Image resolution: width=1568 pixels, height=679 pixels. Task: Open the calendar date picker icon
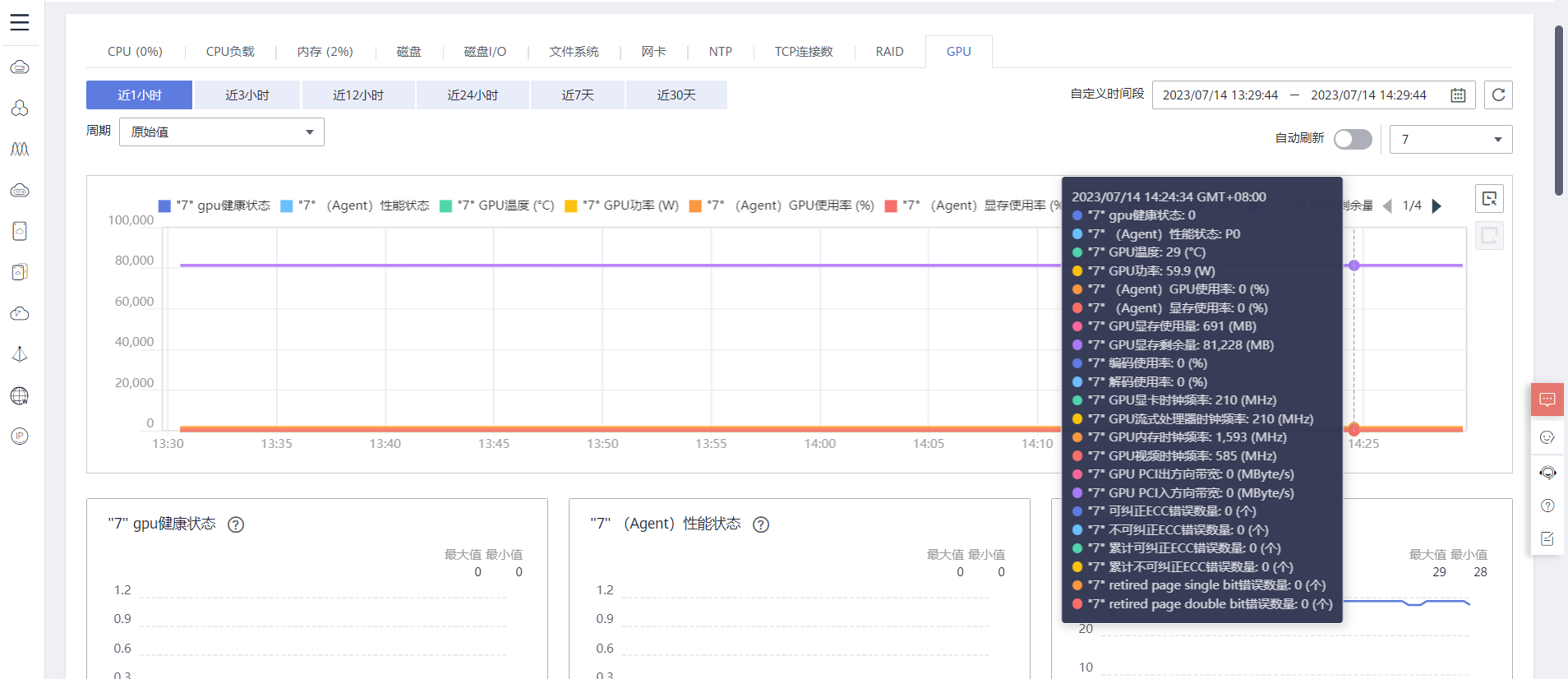tap(1458, 95)
